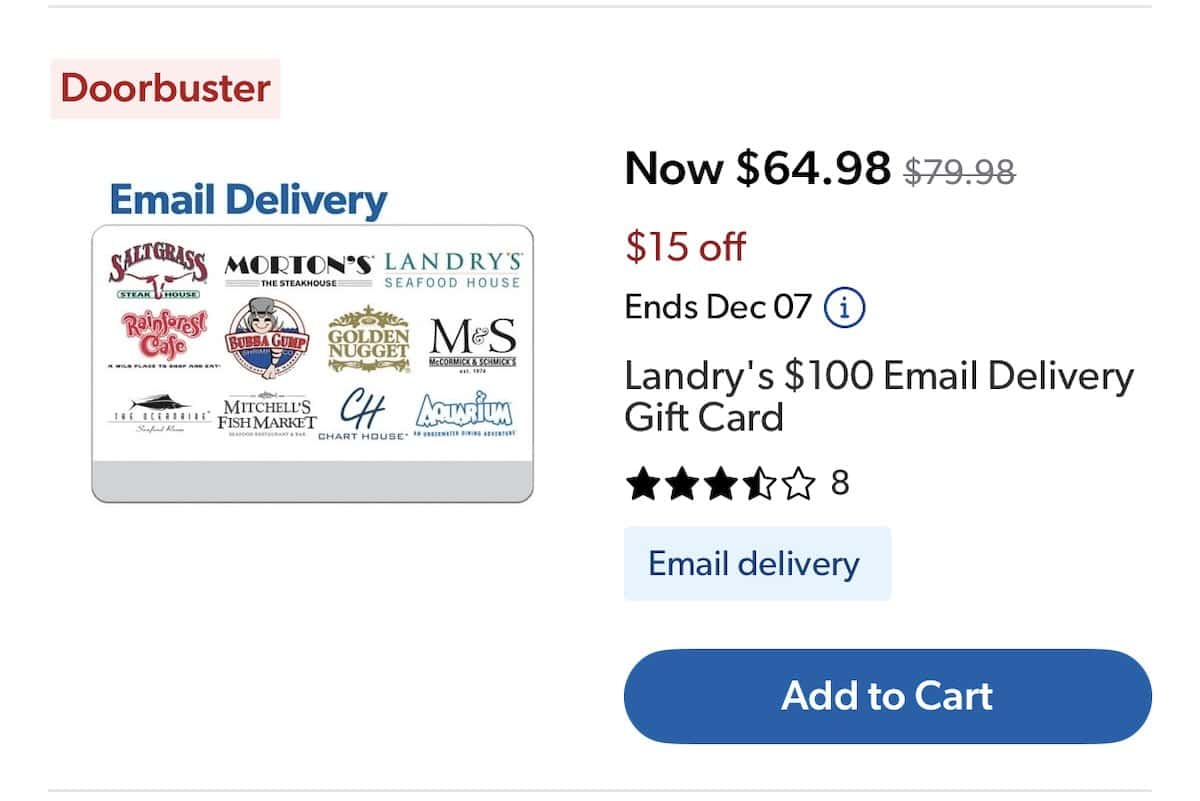Image resolution: width=1200 pixels, height=801 pixels.
Task: Select the half-filled fourth rating star
Action: [760, 483]
